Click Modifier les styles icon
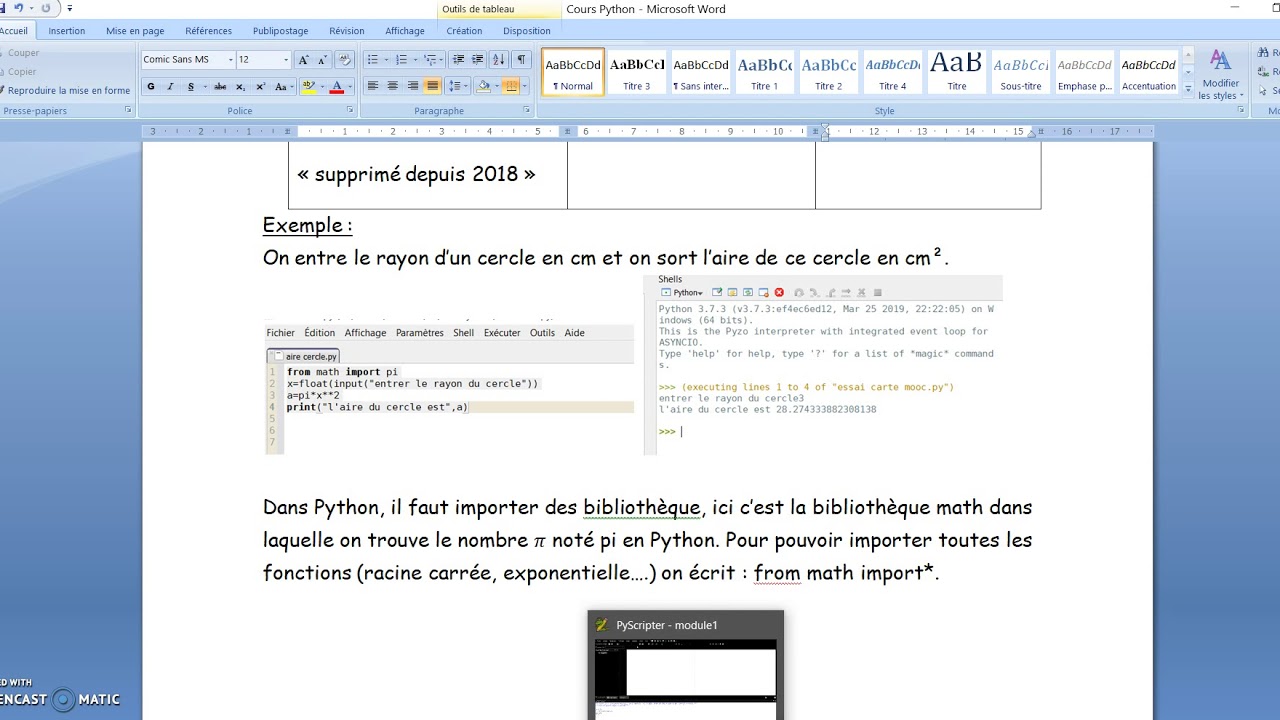The image size is (1280, 720). click(1220, 75)
